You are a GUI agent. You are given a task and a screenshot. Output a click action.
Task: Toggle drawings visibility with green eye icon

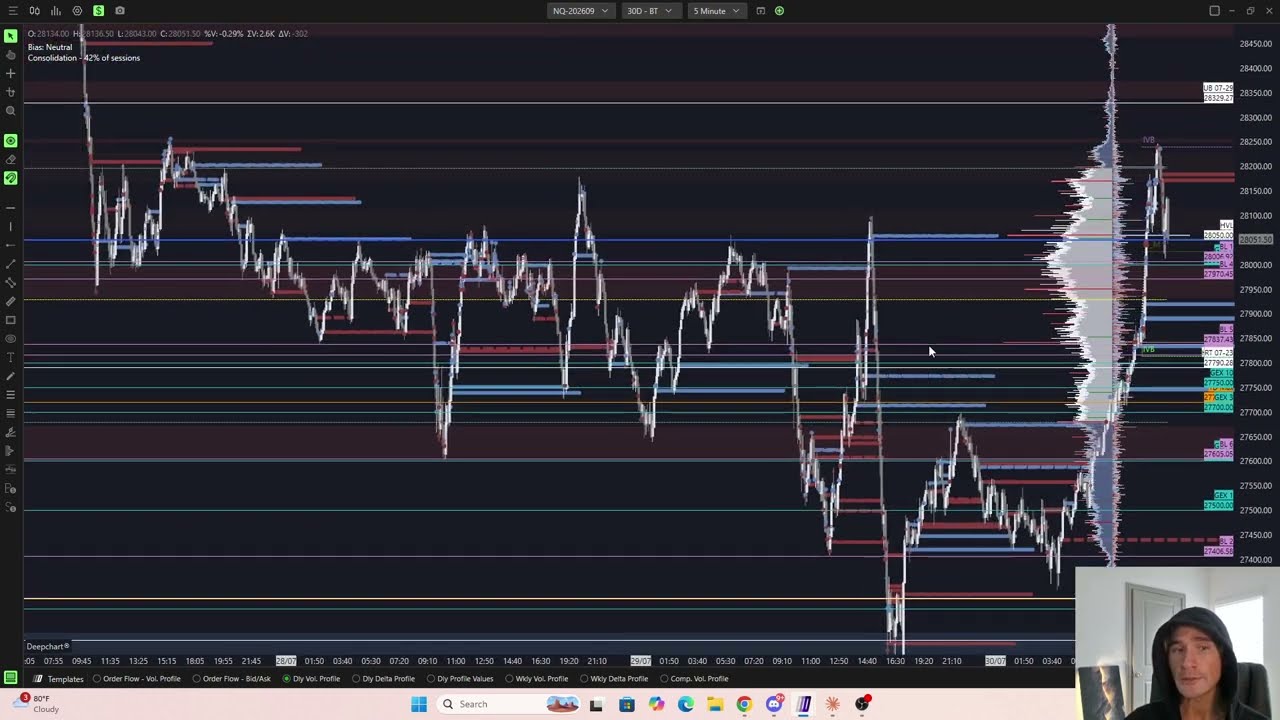11,141
